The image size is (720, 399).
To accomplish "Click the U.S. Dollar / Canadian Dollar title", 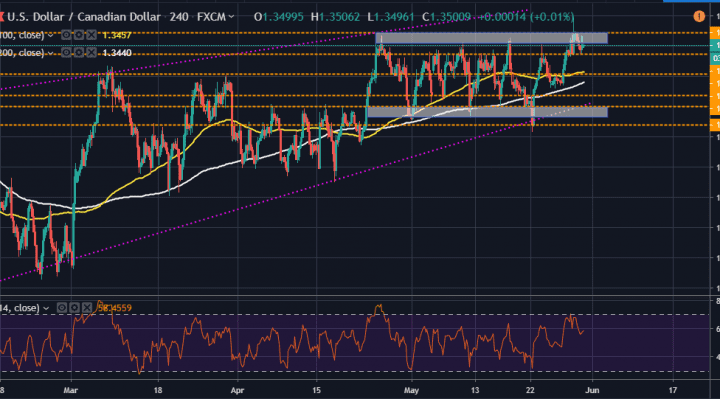I will (x=84, y=17).
